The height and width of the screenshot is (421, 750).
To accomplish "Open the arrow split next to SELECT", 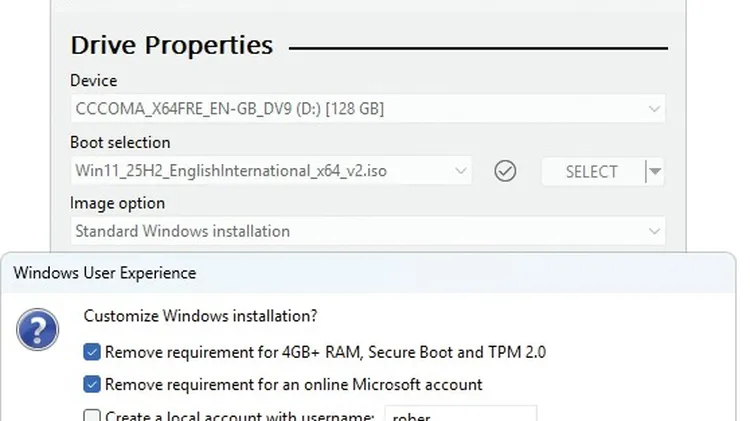I will point(654,172).
